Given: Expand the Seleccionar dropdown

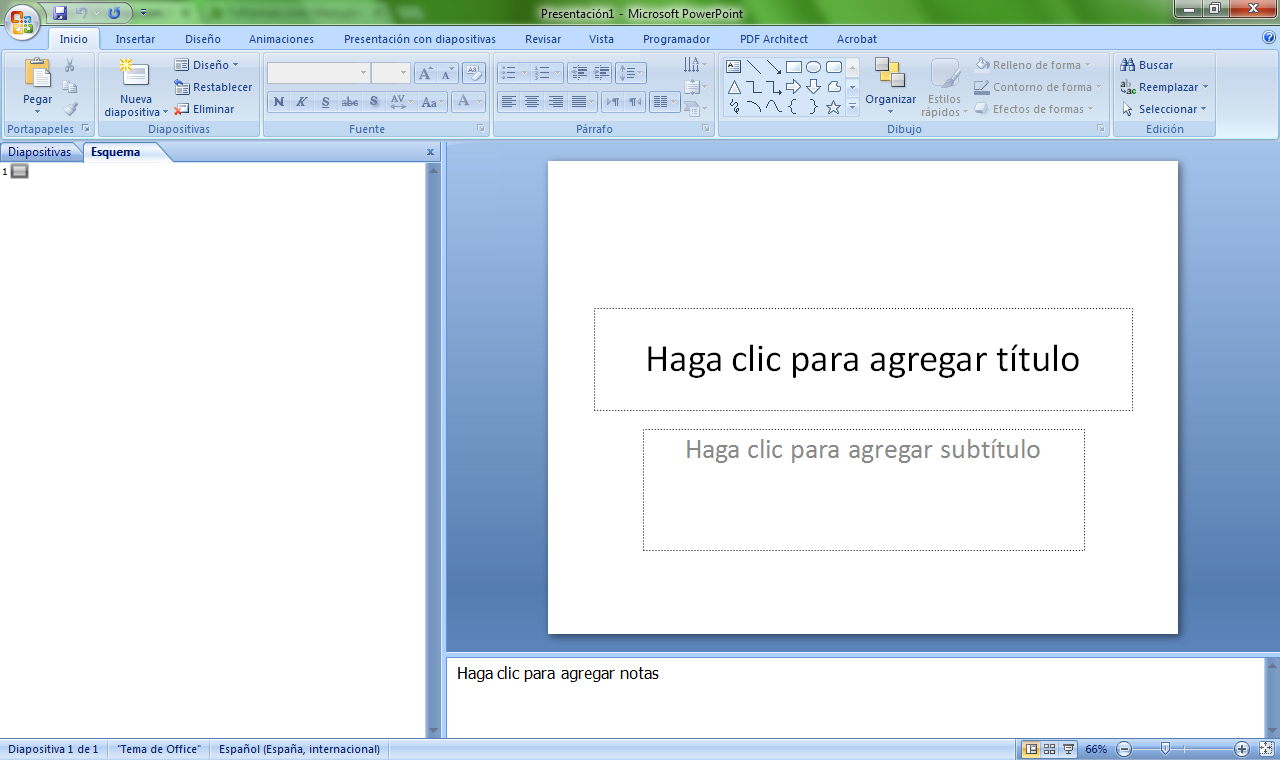Looking at the screenshot, I should click(1203, 109).
